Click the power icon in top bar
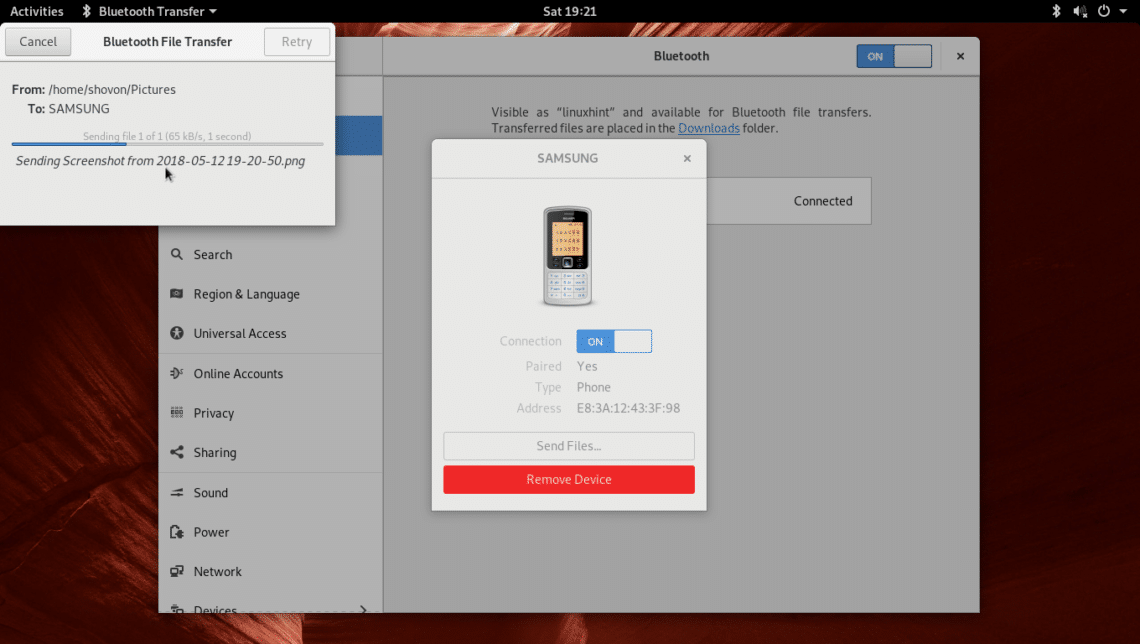Image resolution: width=1140 pixels, height=644 pixels. click(1104, 11)
